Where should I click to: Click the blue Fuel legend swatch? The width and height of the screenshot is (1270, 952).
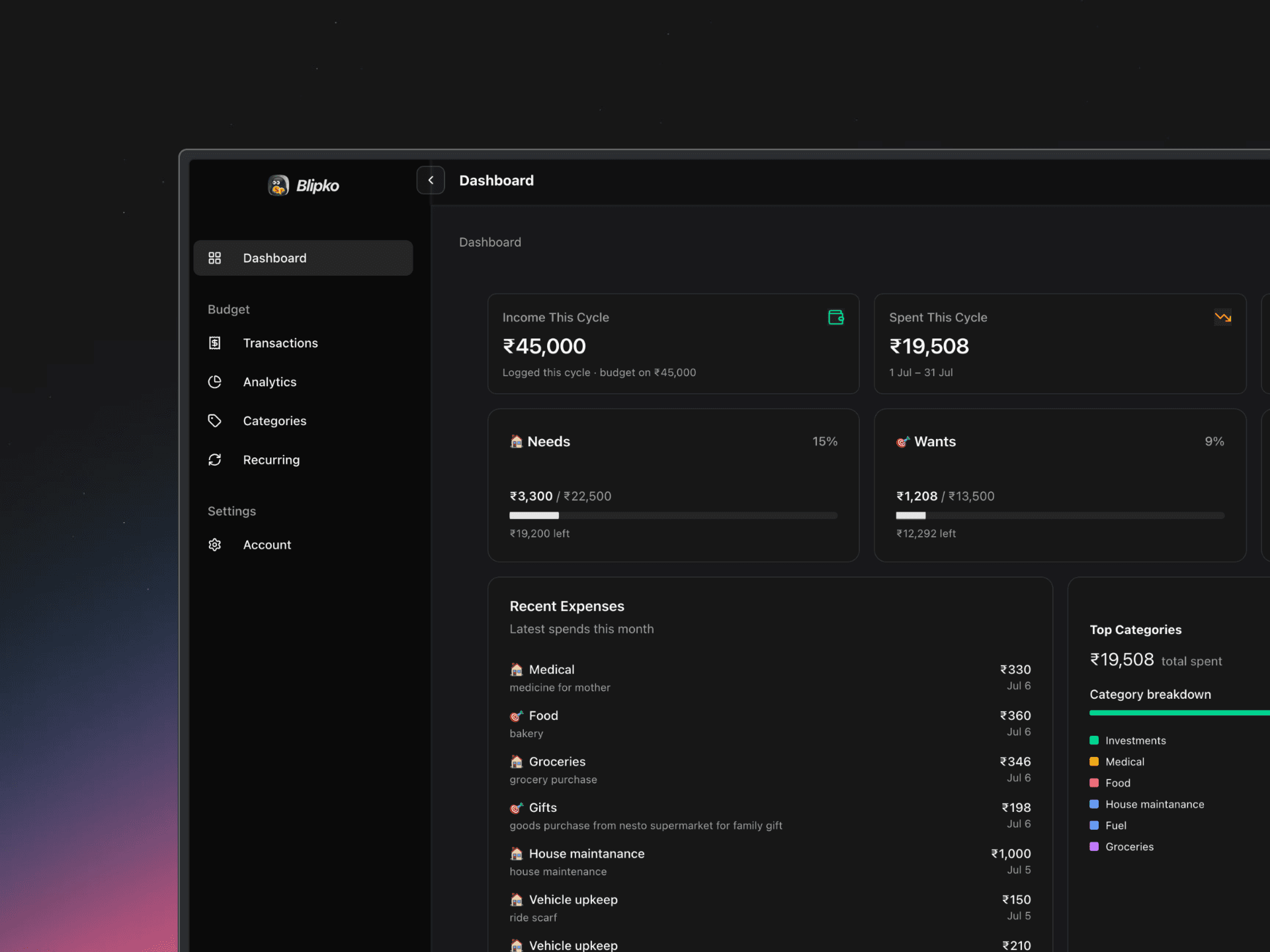tap(1094, 825)
